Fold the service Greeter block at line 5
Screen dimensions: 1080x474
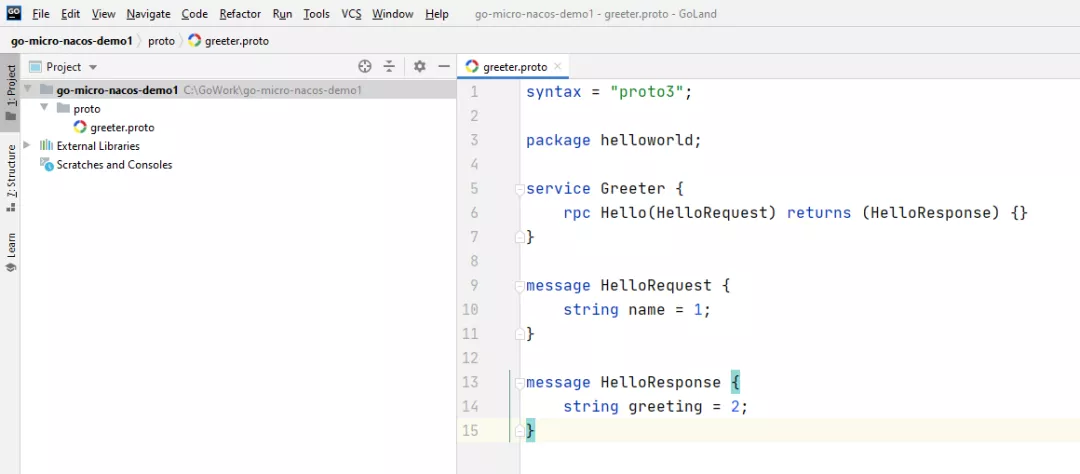(520, 189)
